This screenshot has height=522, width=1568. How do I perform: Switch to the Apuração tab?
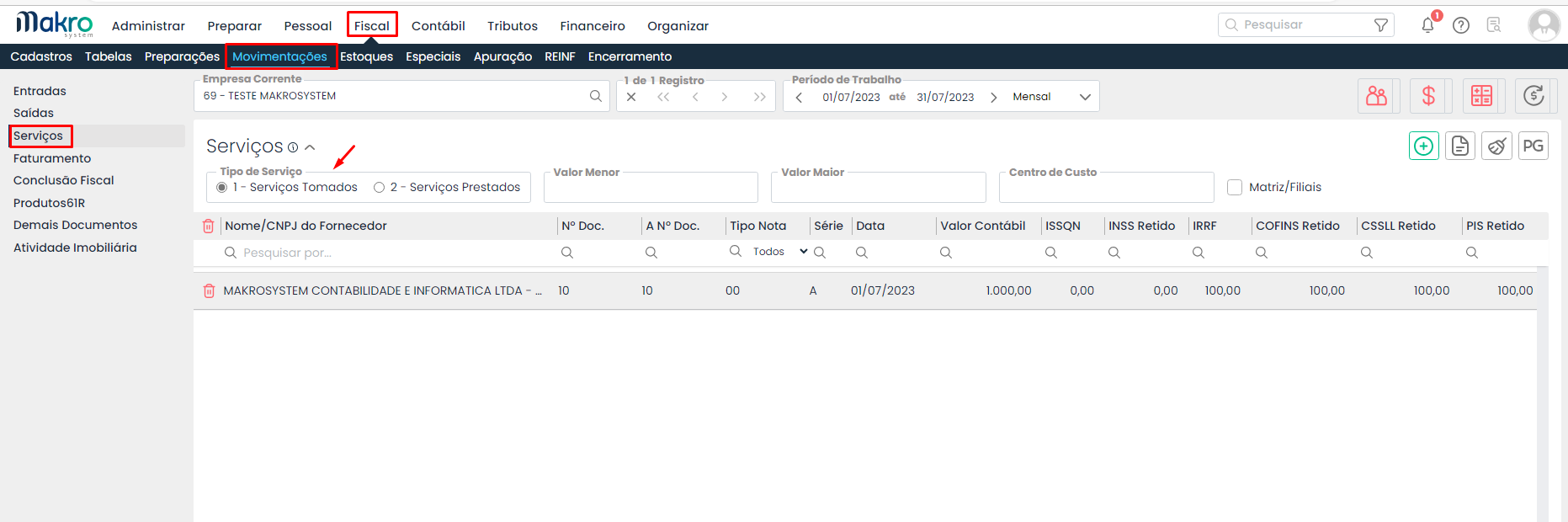(502, 56)
